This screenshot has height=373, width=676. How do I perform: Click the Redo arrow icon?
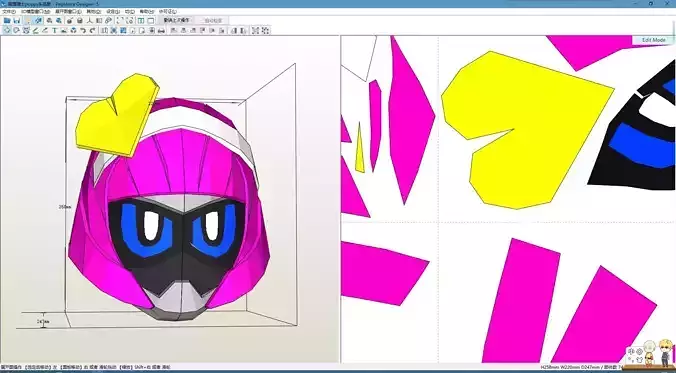click(x=92, y=30)
